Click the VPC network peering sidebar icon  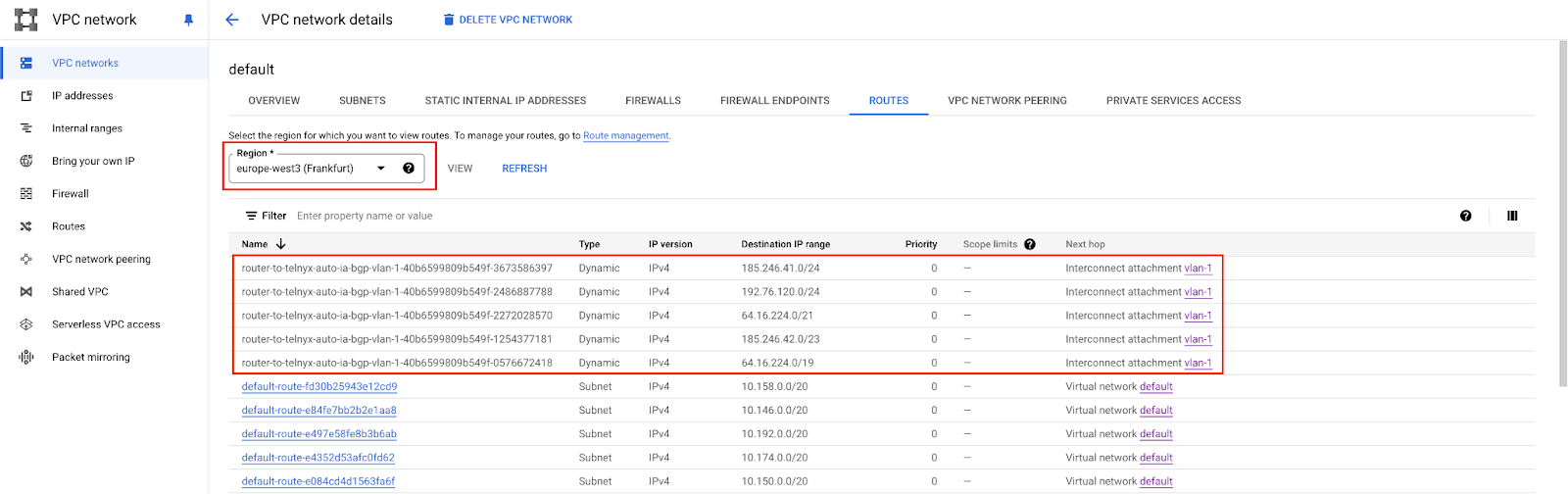point(26,260)
